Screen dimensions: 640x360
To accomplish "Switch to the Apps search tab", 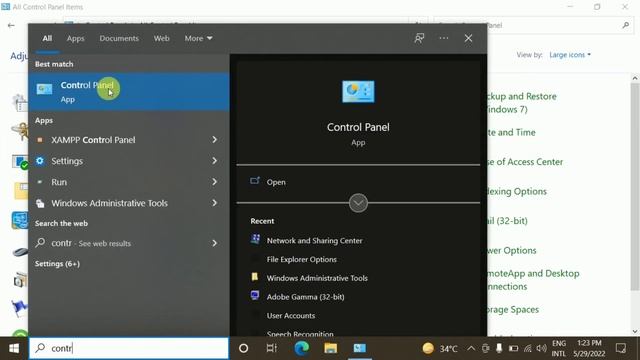I will 76,38.
